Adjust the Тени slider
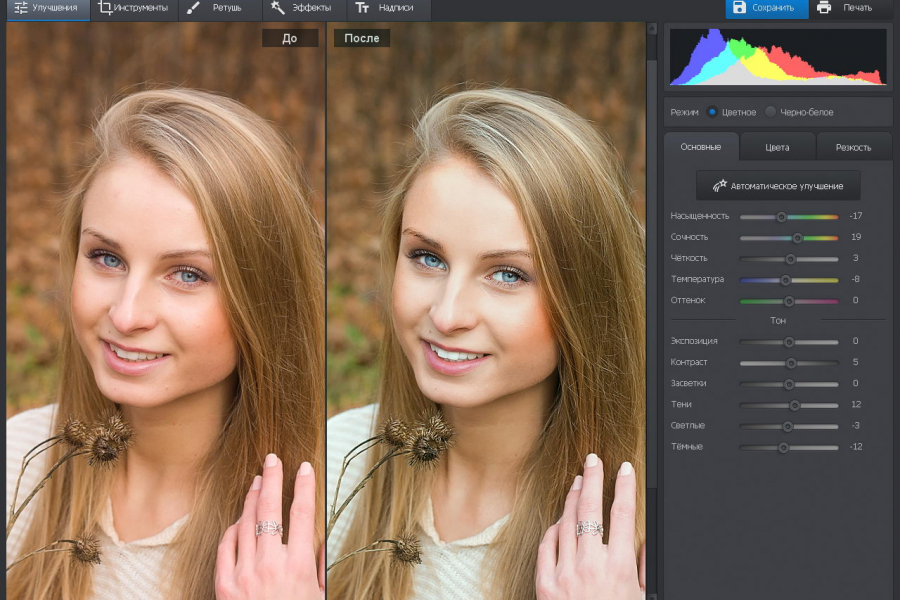This screenshot has width=900, height=600. tap(789, 405)
